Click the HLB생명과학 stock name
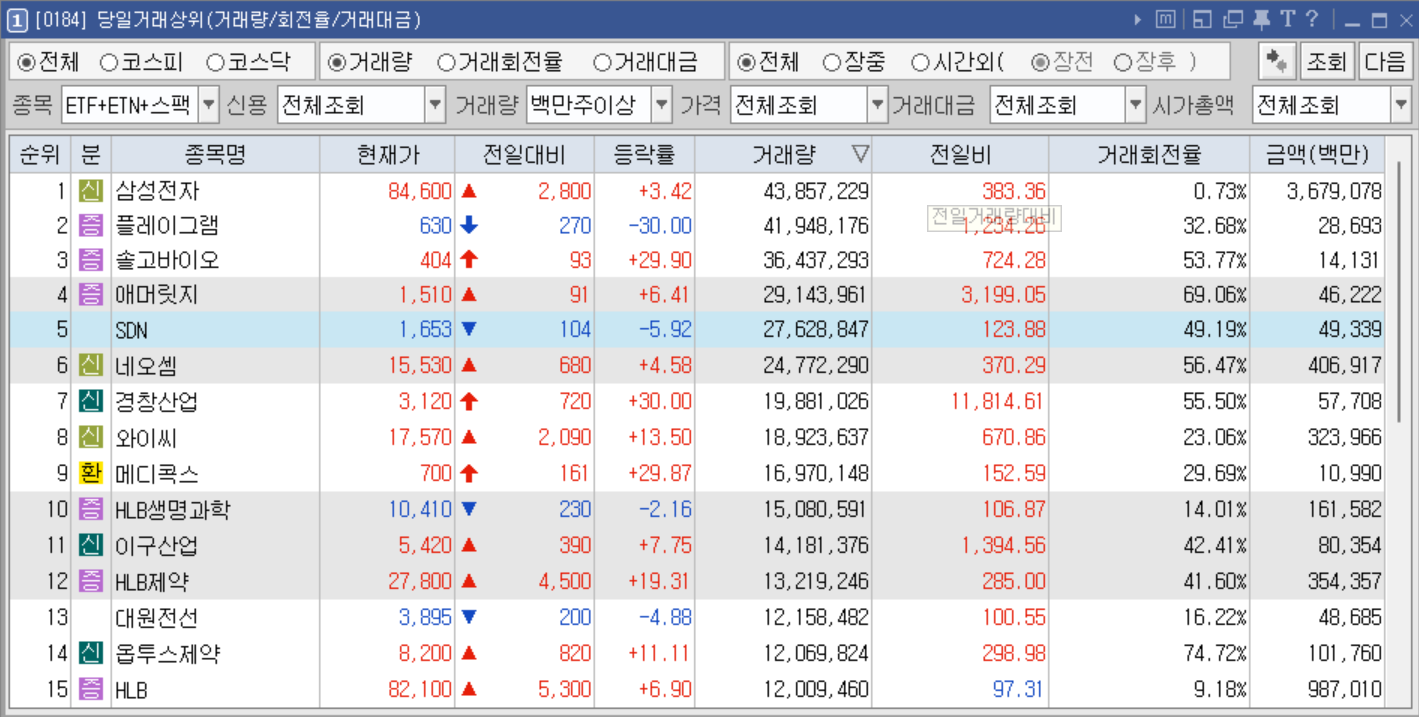Screen dimensions: 1419x717 tap(173, 509)
